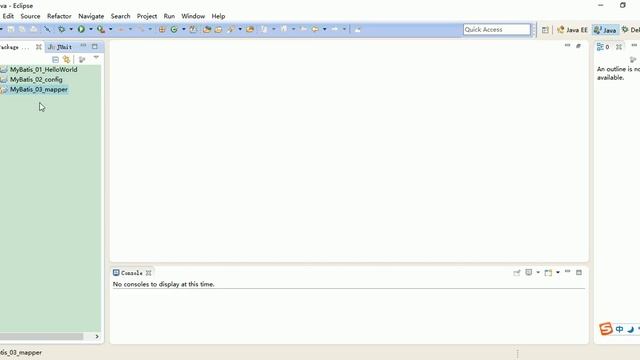640x360 pixels.
Task: Select the Package Explorer tab
Action: [x=16, y=47]
